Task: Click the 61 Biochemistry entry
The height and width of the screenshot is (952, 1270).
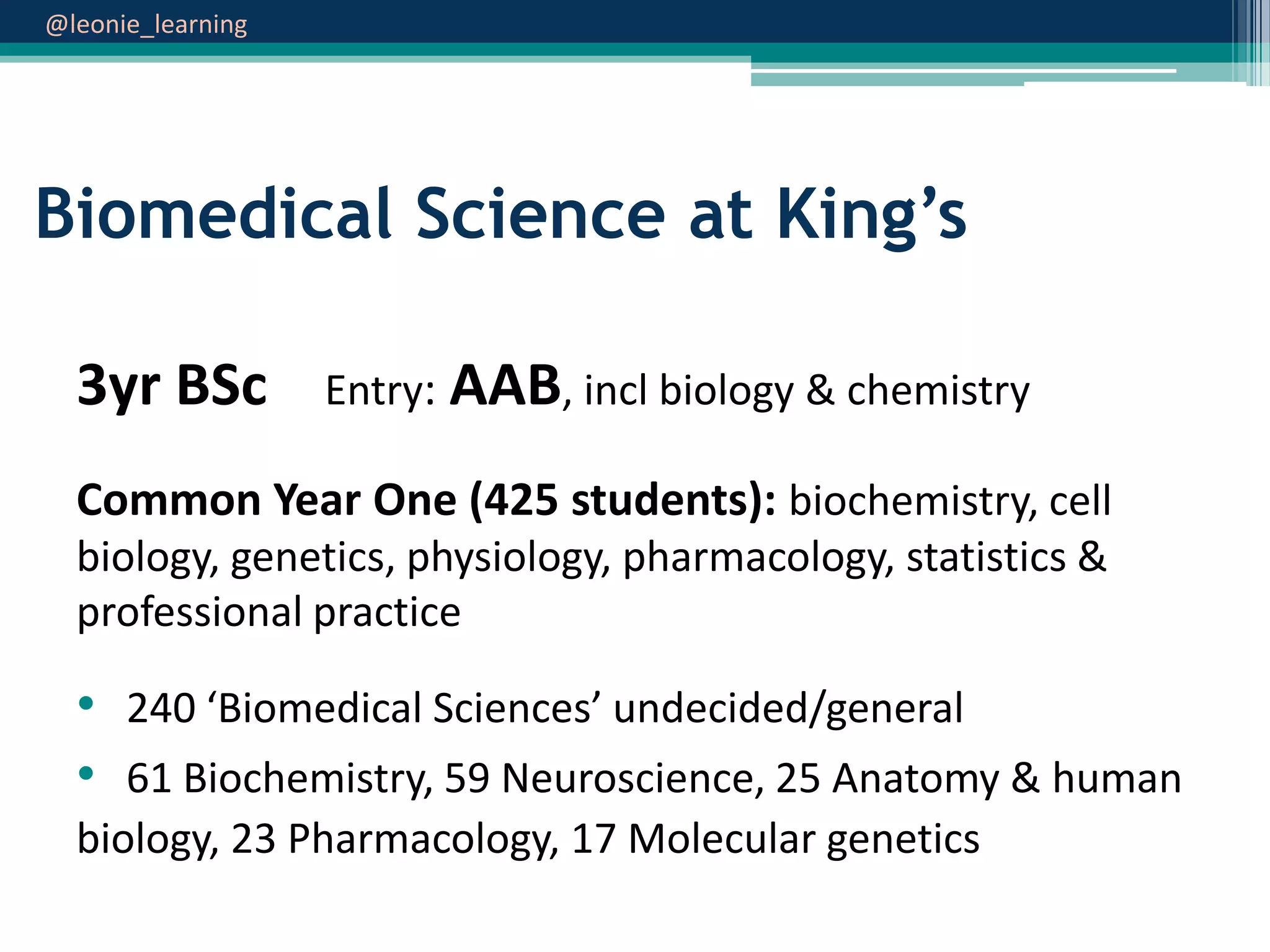Action: (x=279, y=778)
